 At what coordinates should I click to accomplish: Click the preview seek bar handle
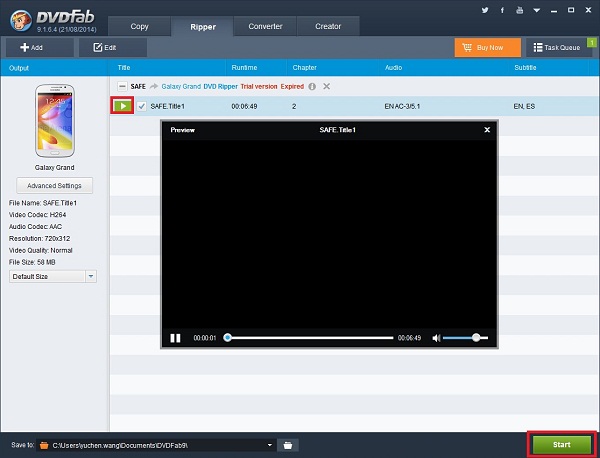[x=228, y=337]
